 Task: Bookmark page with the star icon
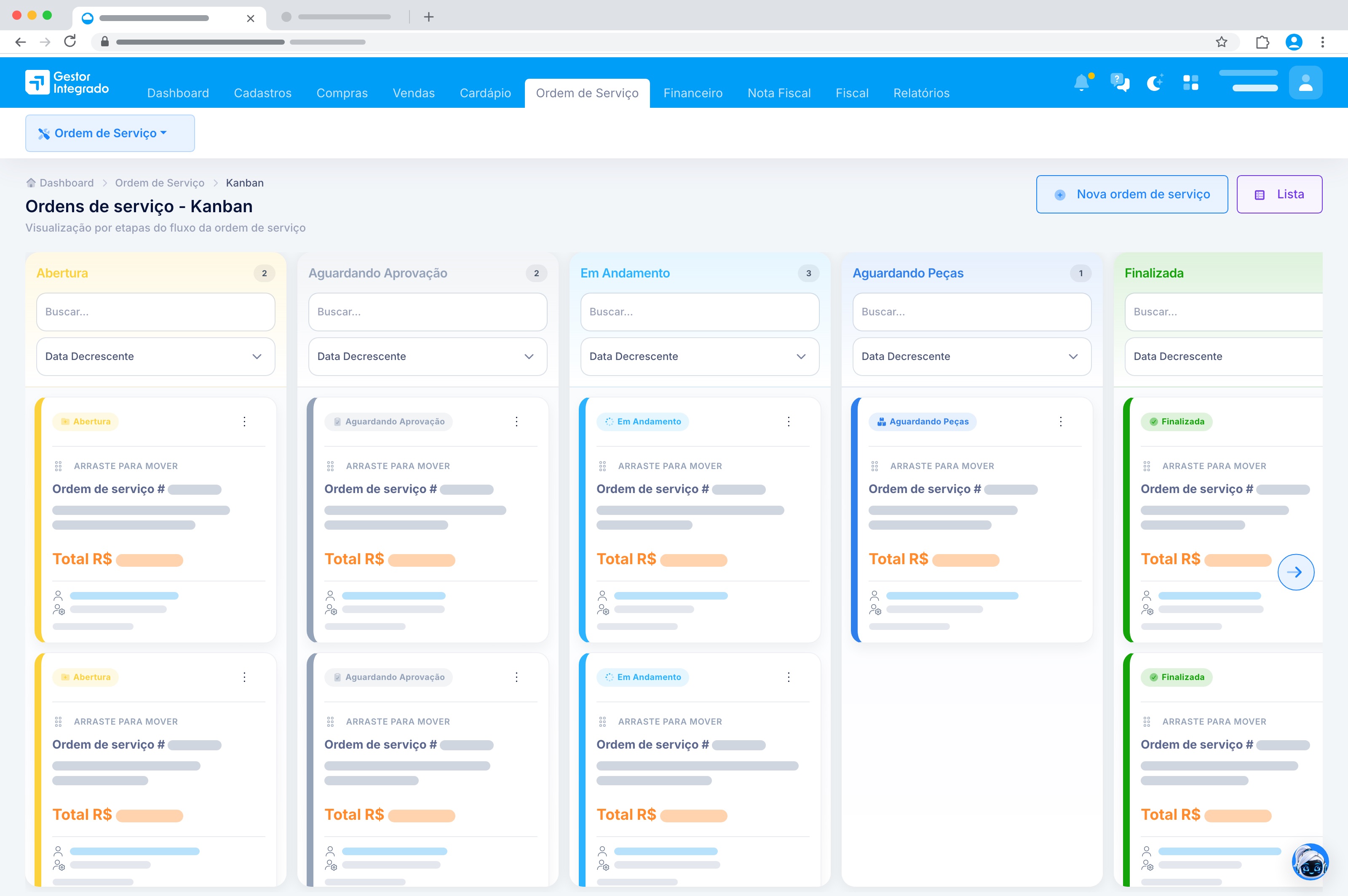pyautogui.click(x=1222, y=42)
